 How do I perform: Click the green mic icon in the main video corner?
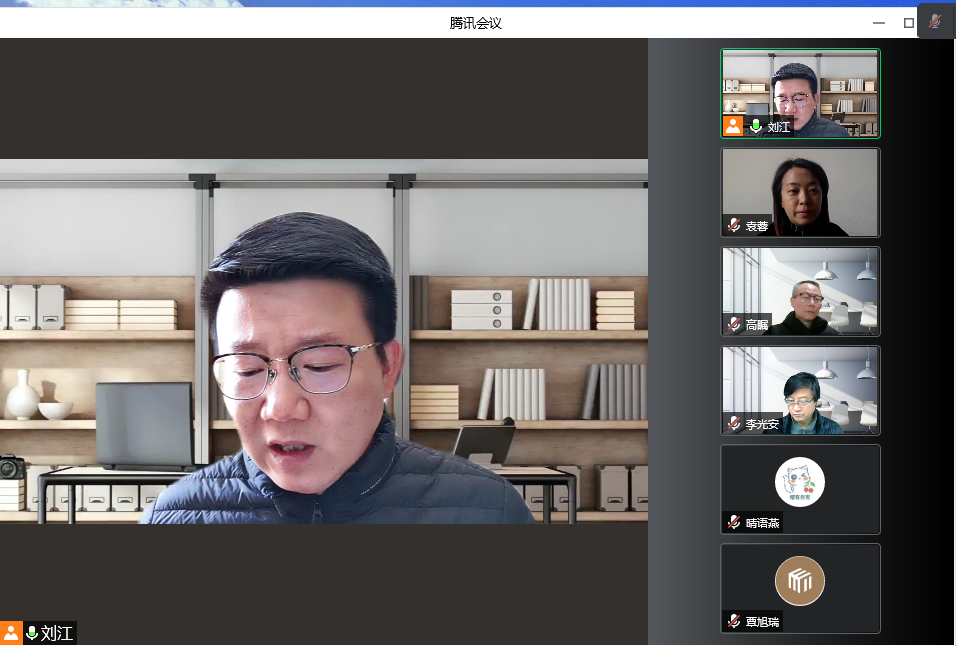tap(32, 633)
